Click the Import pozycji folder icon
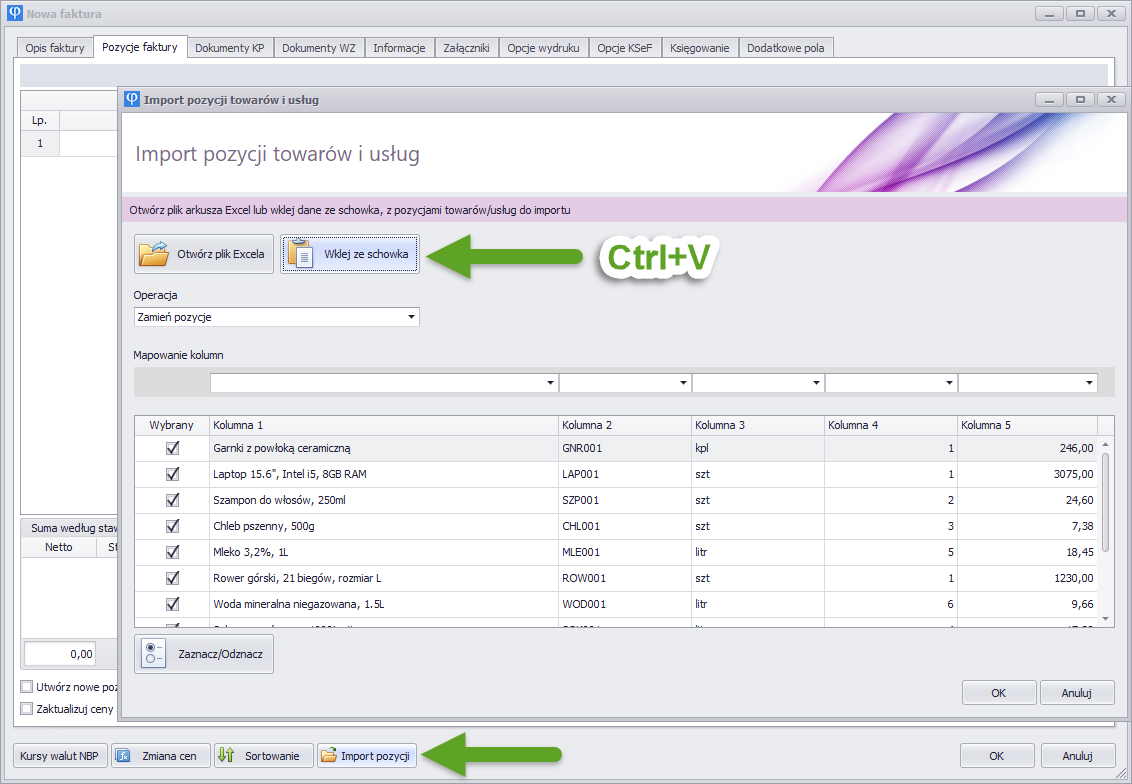This screenshot has height=784, width=1132. [x=328, y=756]
